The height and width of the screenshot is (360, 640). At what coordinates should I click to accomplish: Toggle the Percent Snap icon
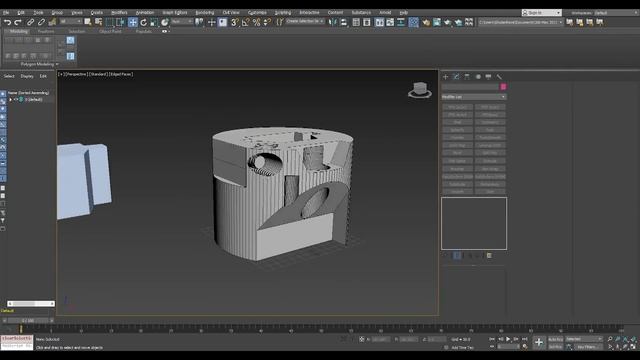click(256, 22)
